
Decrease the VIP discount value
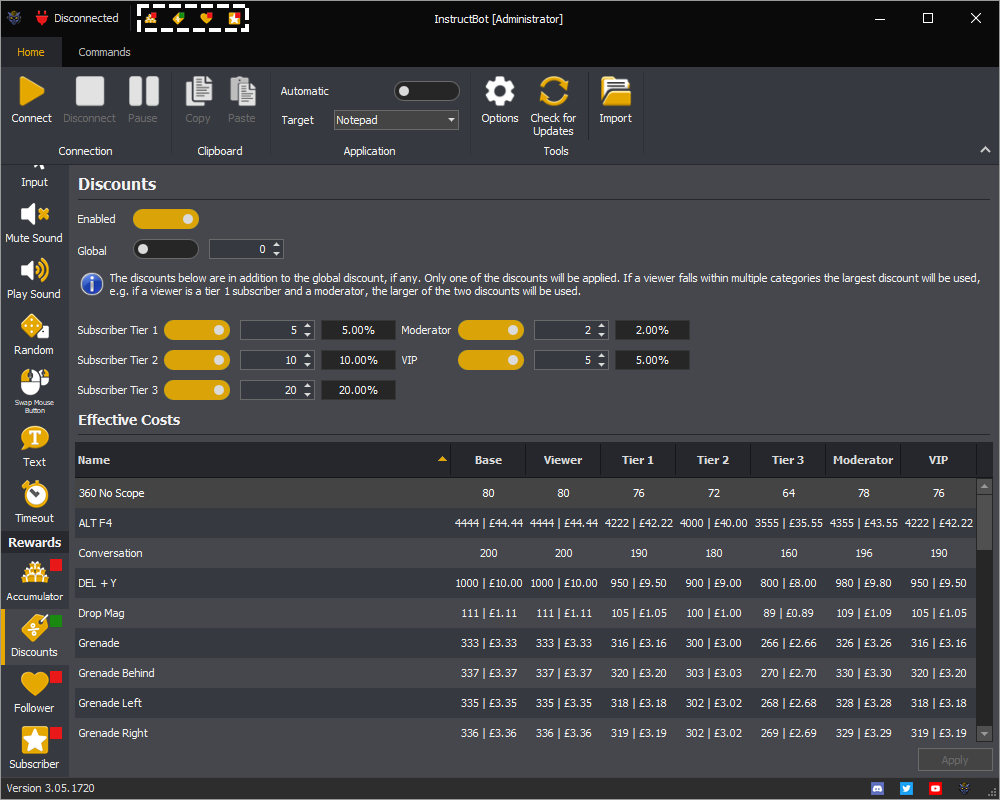pyautogui.click(x=602, y=364)
